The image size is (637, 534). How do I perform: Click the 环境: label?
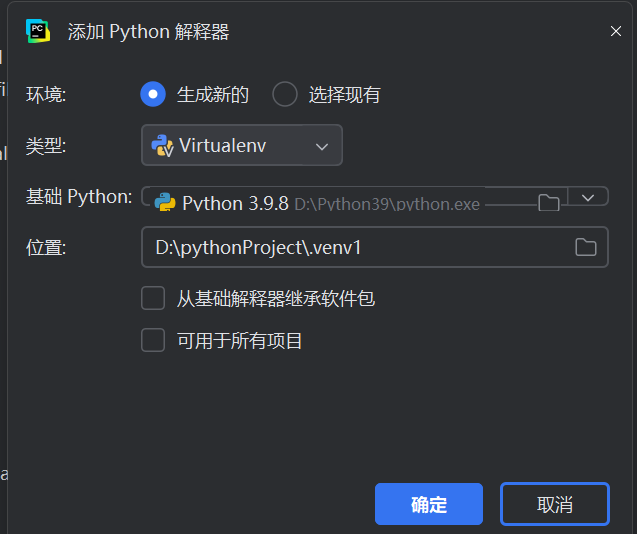click(x=46, y=95)
